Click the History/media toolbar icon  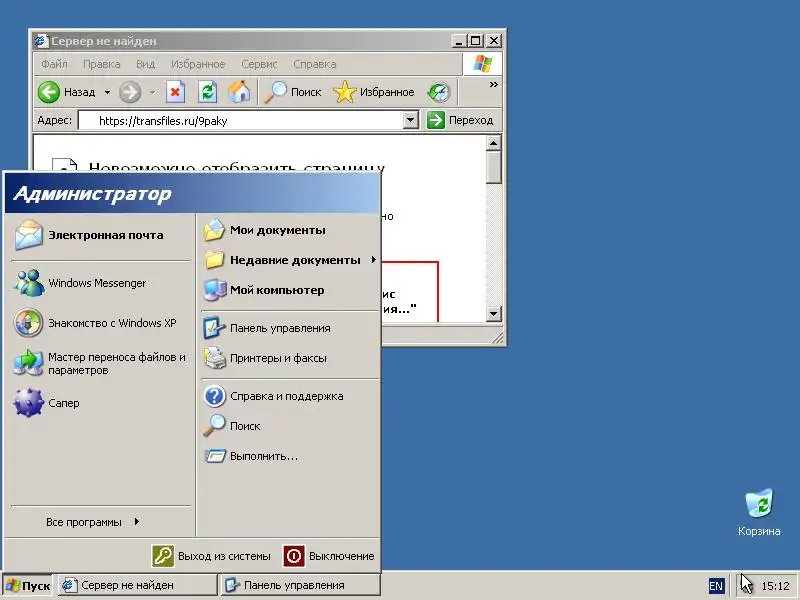tap(439, 92)
